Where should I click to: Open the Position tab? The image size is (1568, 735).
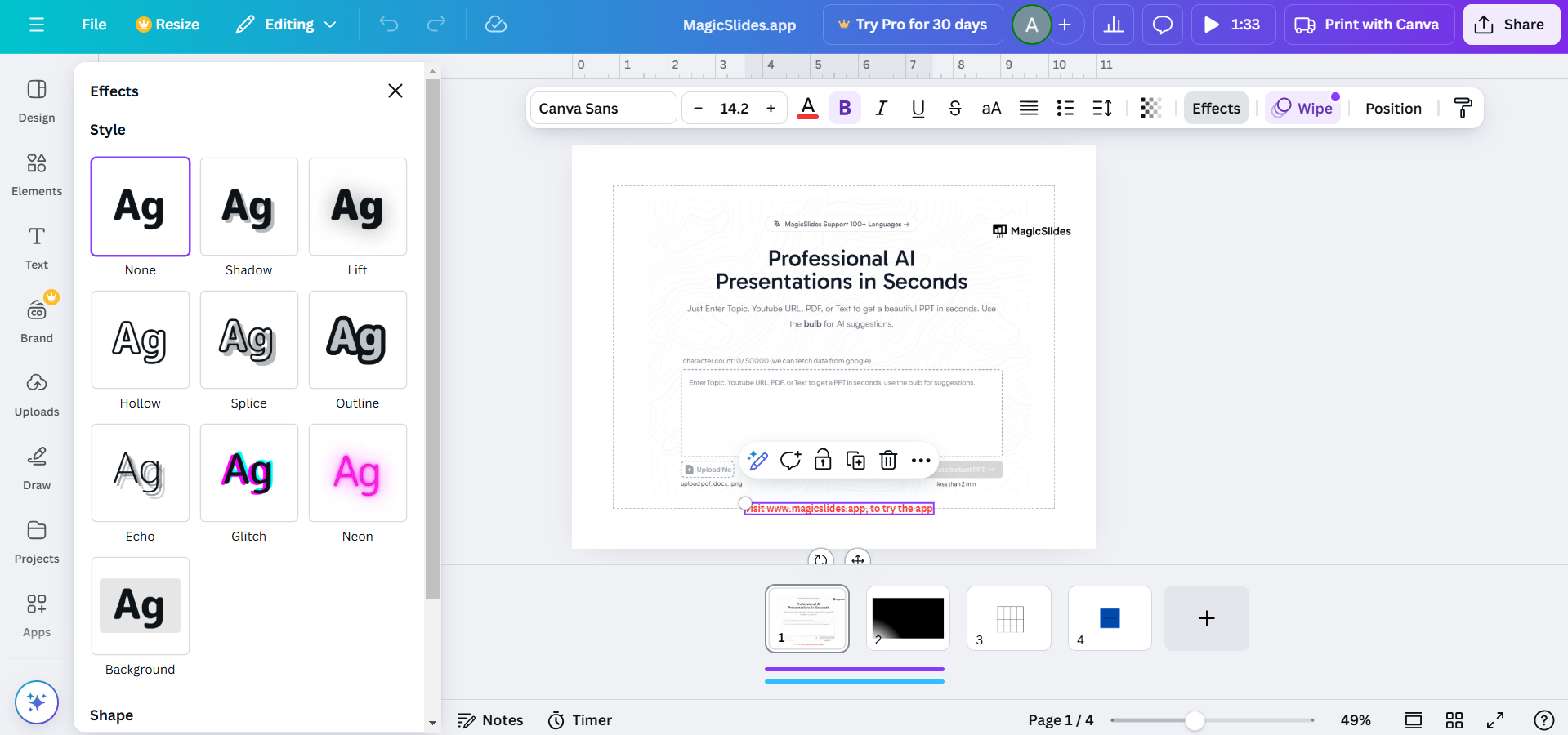click(1393, 108)
